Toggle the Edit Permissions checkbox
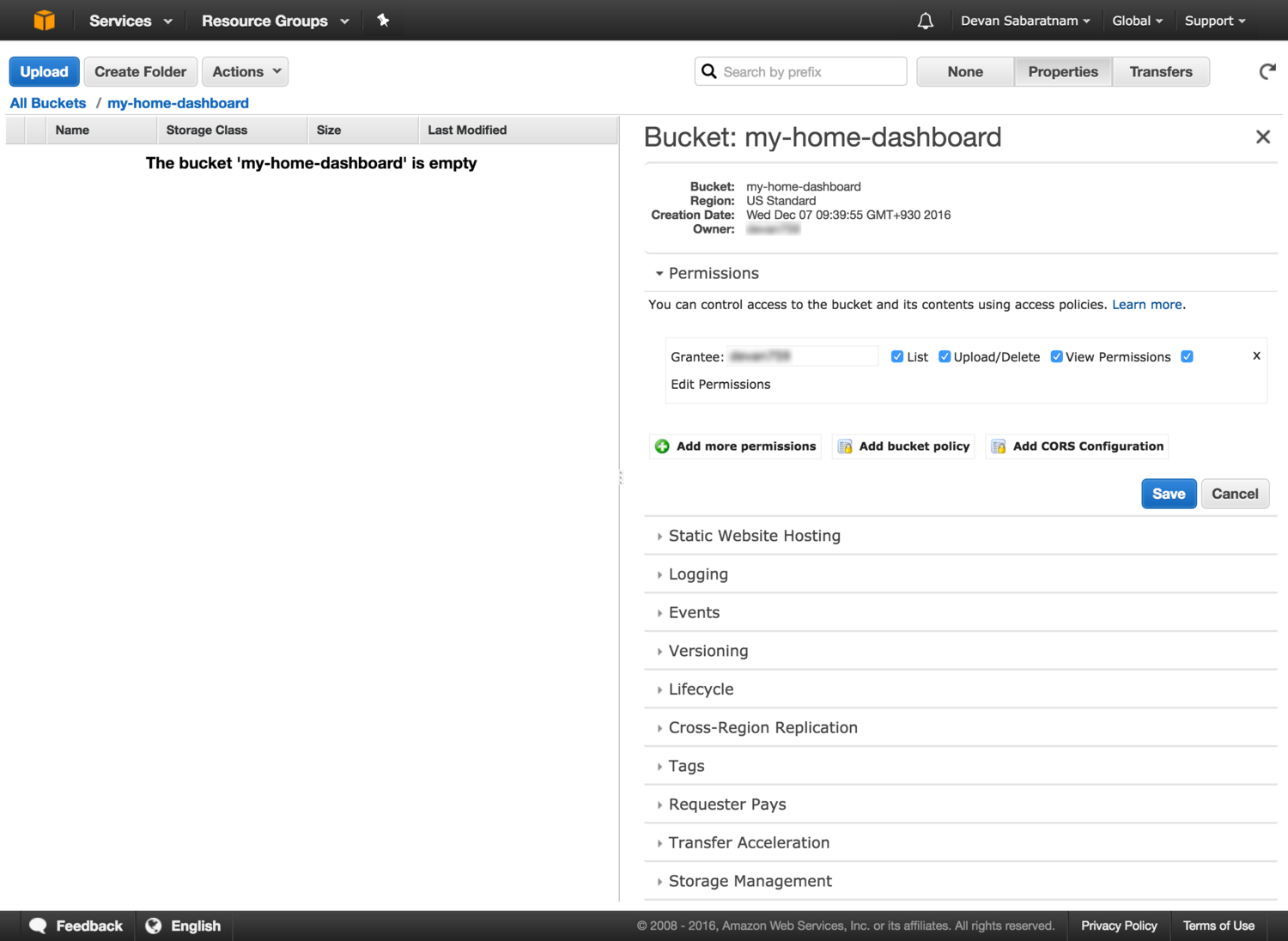The height and width of the screenshot is (941, 1288). pyautogui.click(x=1187, y=356)
